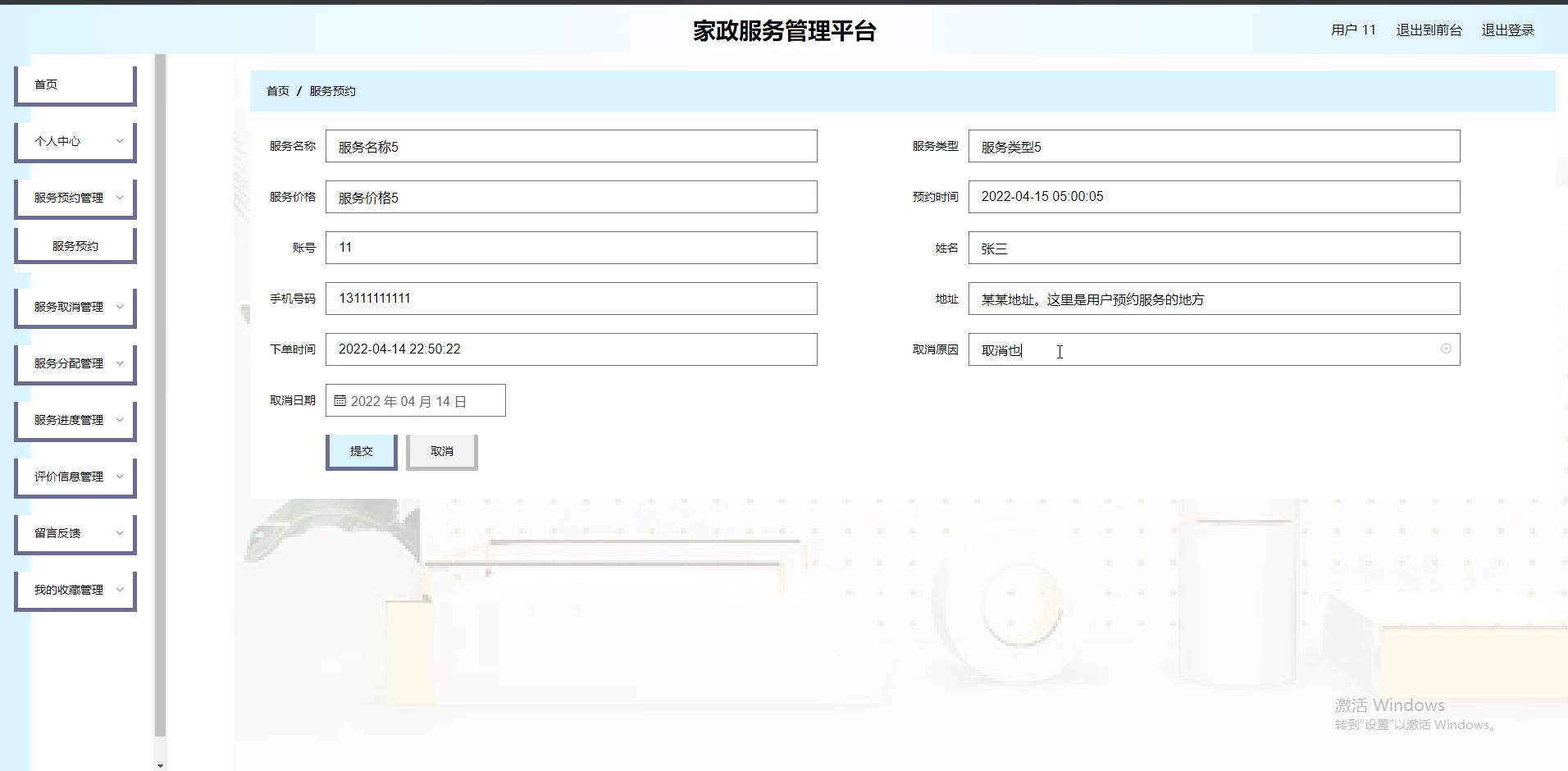1568x771 pixels.
Task: Expand the 服务进度管理 chevron
Action: tap(120, 420)
